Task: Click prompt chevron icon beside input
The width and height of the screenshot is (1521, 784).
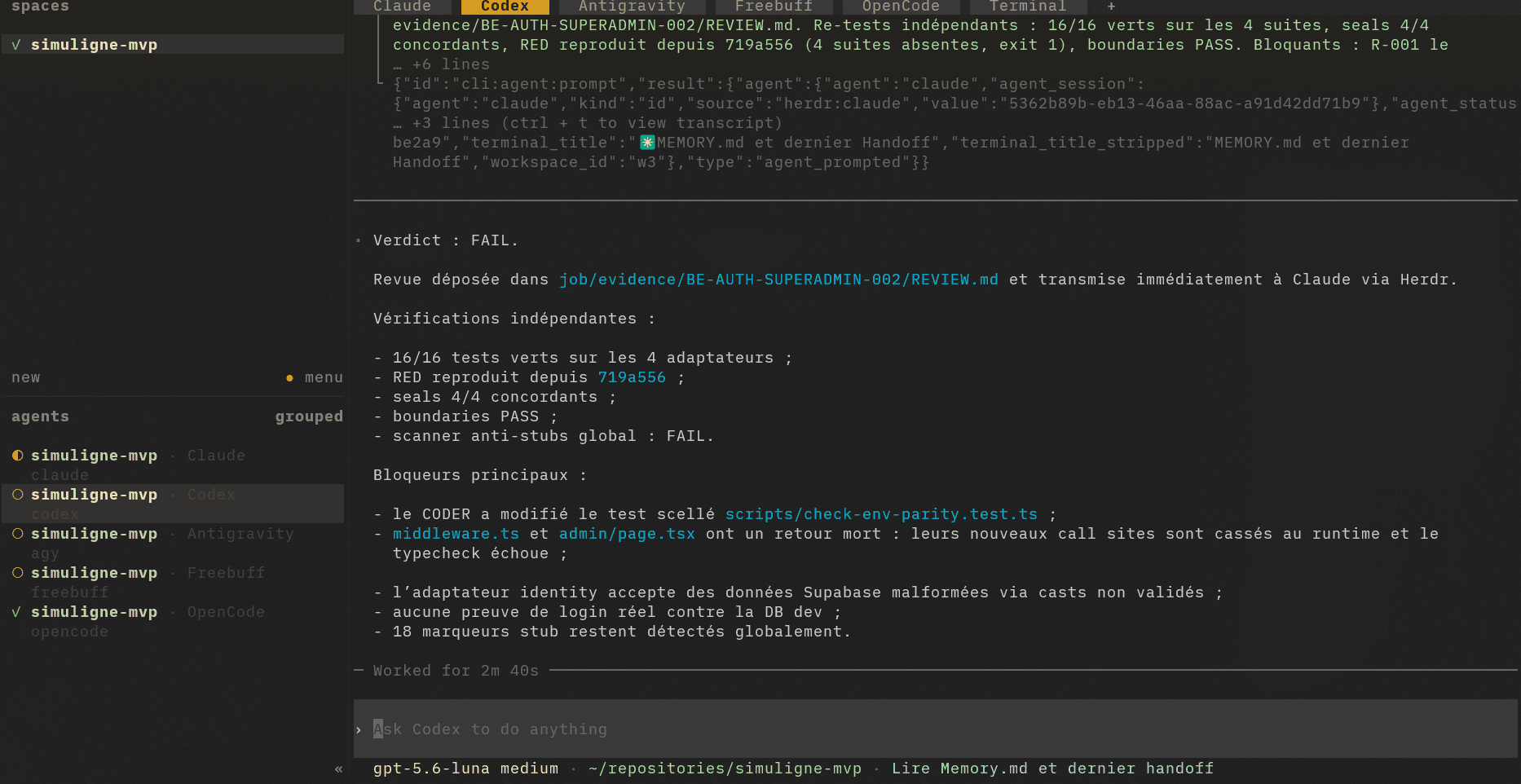Action: click(359, 729)
